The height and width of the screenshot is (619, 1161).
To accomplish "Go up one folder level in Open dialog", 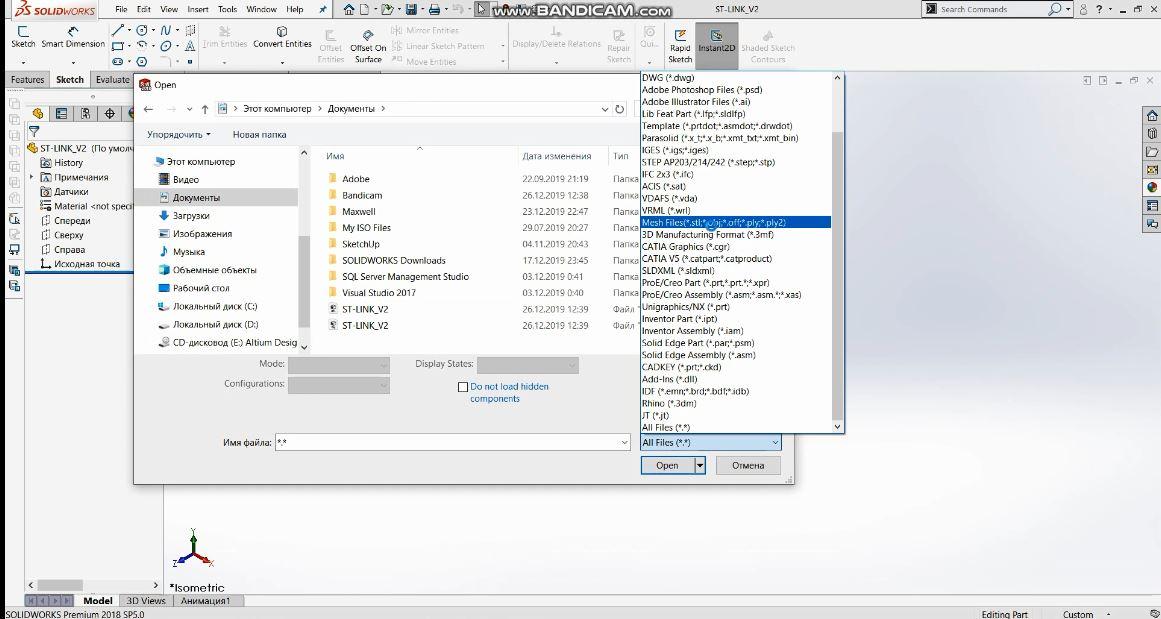I will pyautogui.click(x=205, y=109).
